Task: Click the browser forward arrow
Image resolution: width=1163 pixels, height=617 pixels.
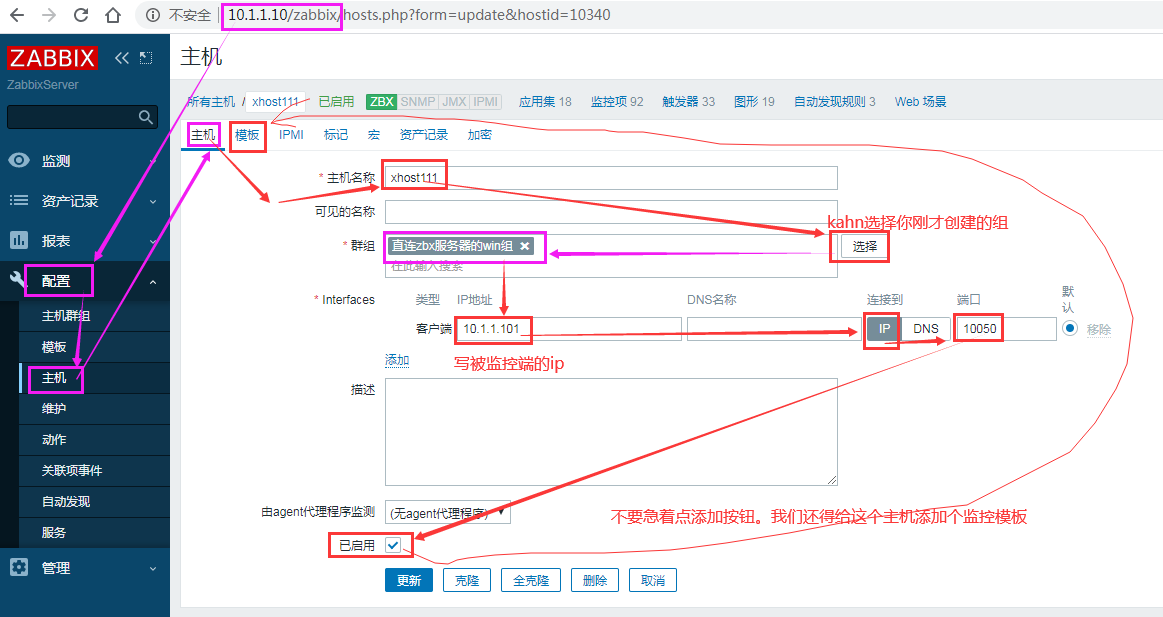Action: point(49,15)
